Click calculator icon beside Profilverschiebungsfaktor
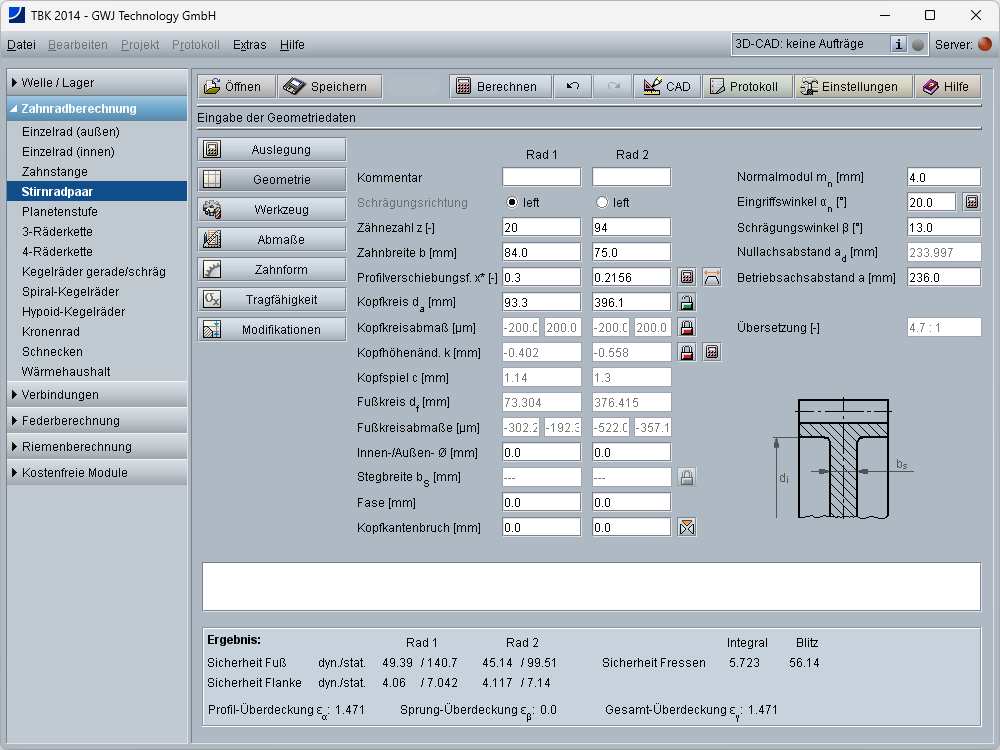The width and height of the screenshot is (1000, 750). click(687, 277)
